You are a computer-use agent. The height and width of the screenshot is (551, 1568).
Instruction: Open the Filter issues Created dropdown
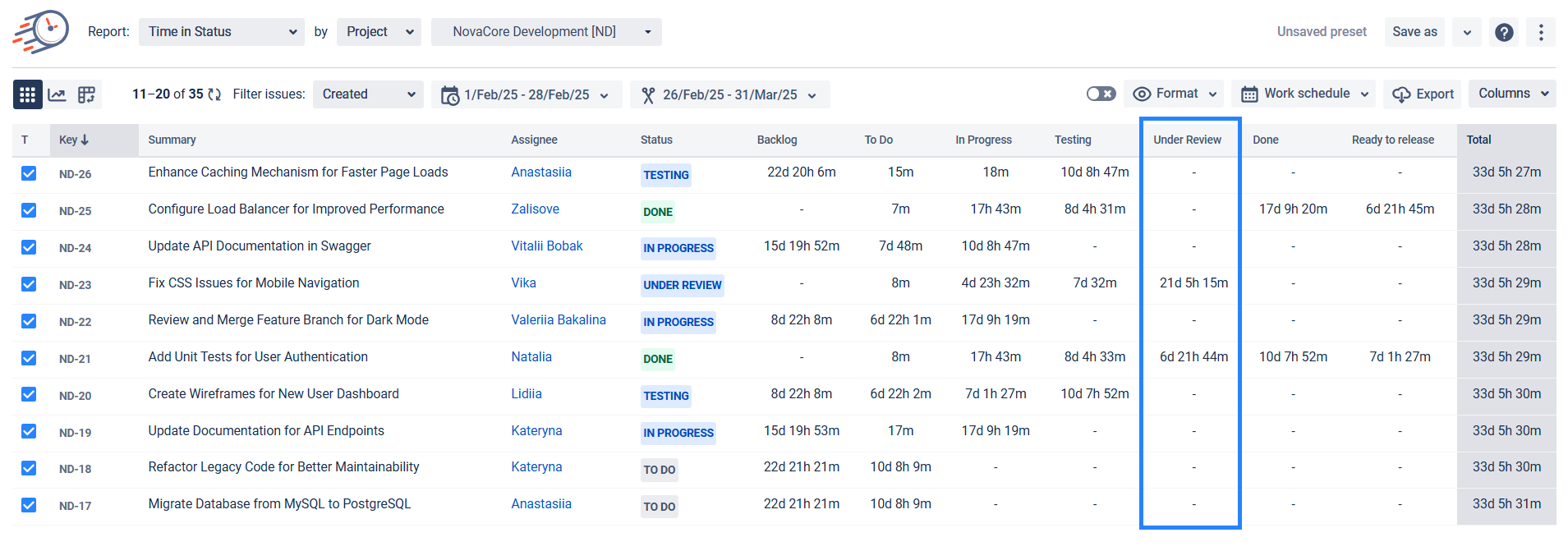pos(368,94)
